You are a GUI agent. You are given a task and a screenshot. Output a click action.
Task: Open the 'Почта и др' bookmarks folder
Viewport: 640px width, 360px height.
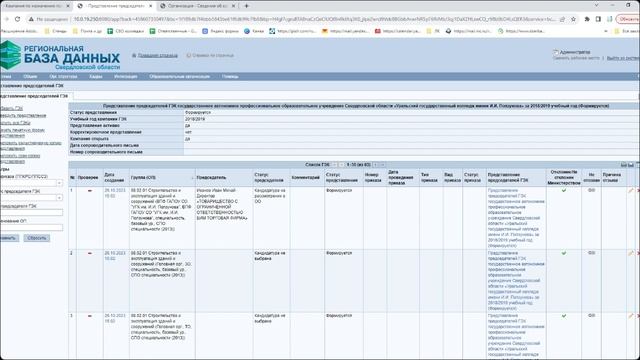(x=87, y=31)
